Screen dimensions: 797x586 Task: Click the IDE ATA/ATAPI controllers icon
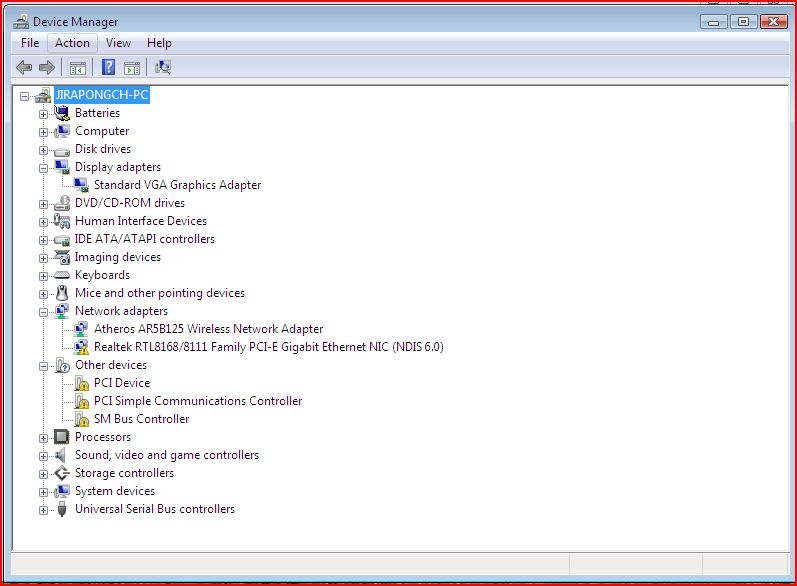coord(62,239)
